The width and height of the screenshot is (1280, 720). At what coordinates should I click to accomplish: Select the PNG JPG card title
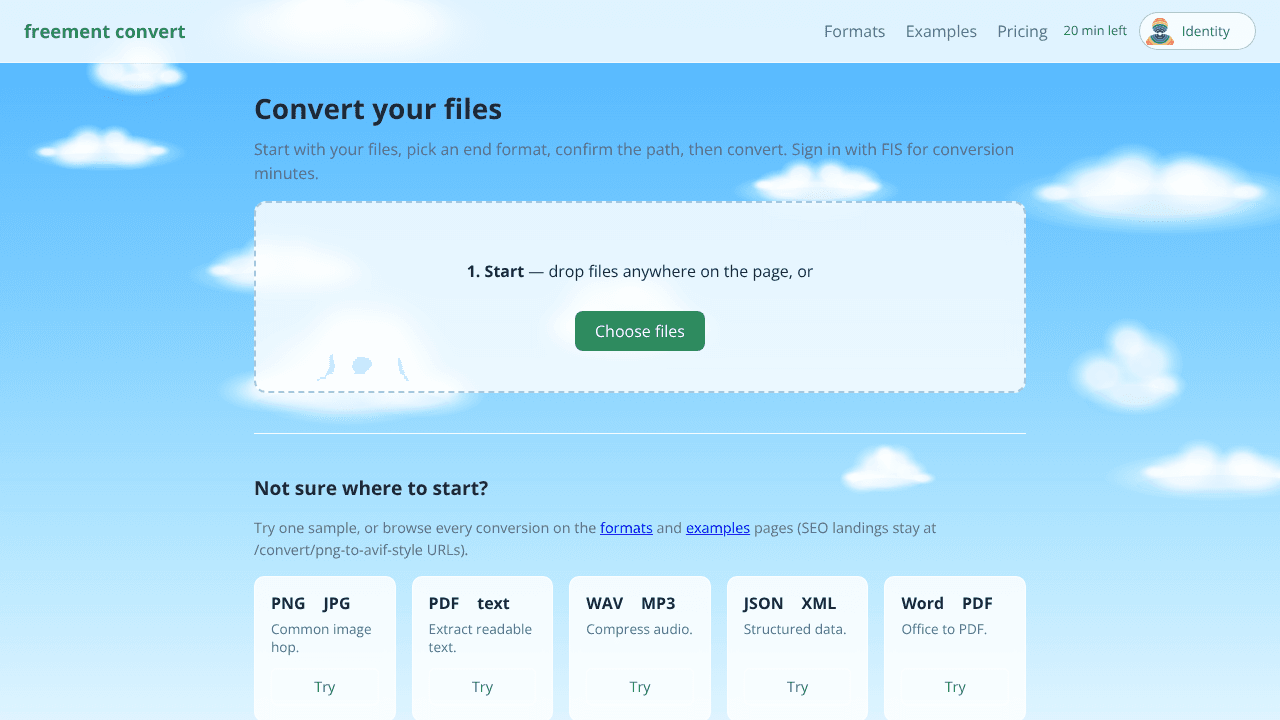coord(311,603)
